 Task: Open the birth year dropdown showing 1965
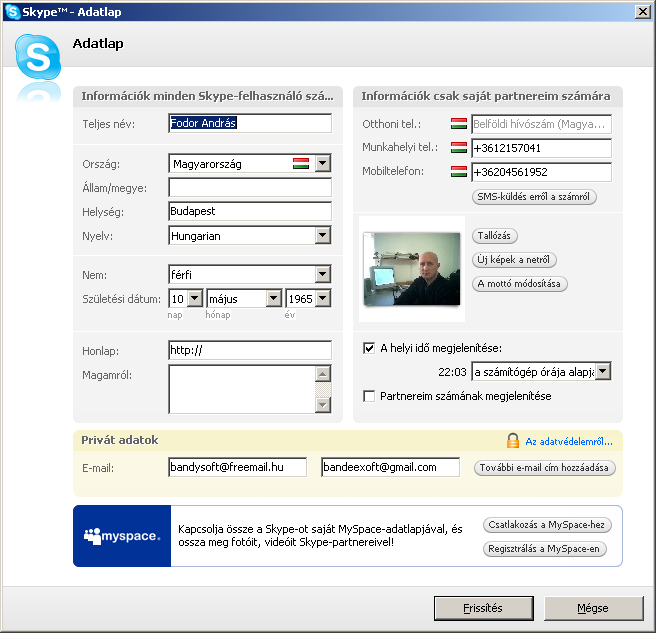pyautogui.click(x=323, y=299)
